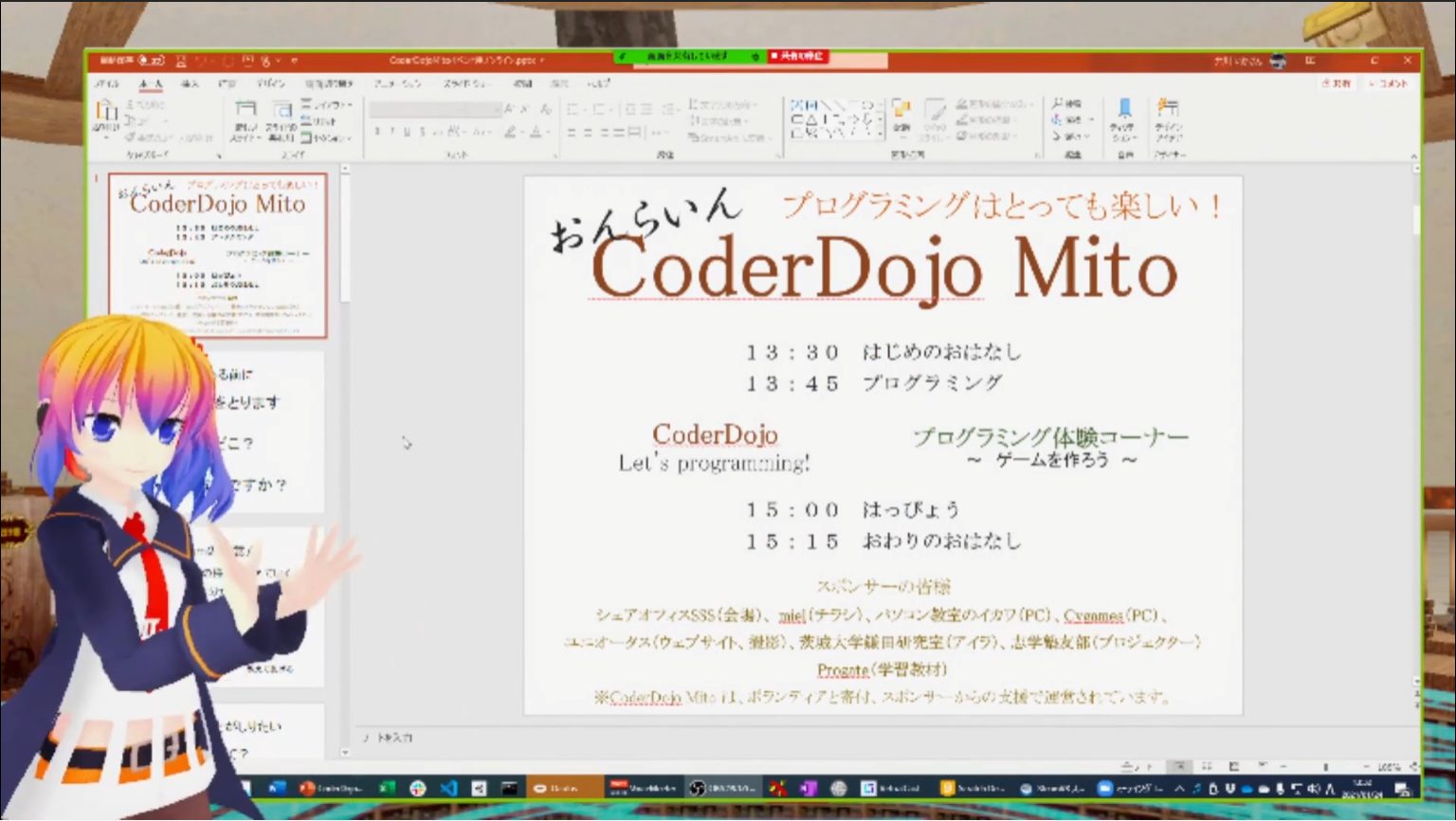Click Word icon in the taskbar
Image resolution: width=1456 pixels, height=821 pixels.
[x=277, y=788]
